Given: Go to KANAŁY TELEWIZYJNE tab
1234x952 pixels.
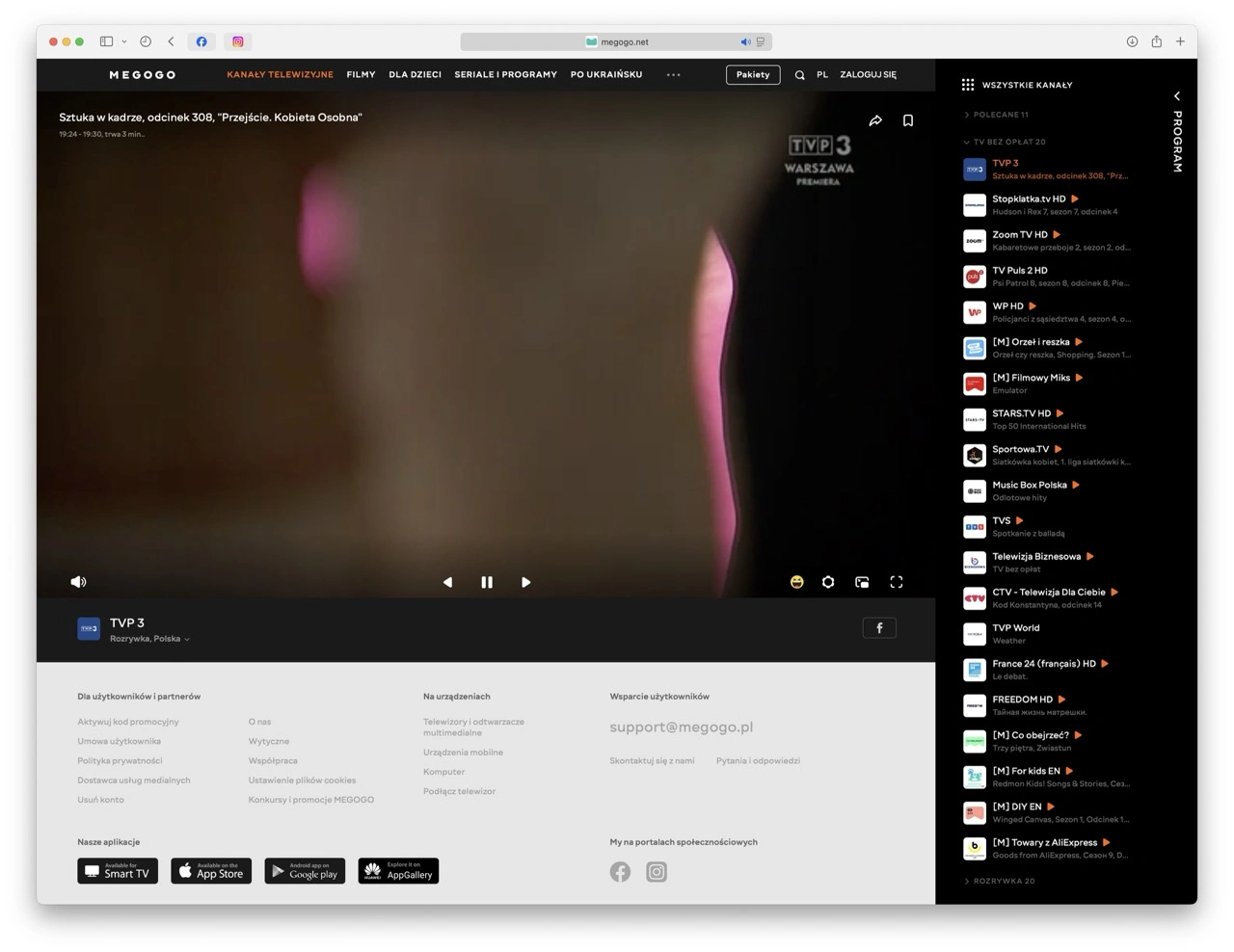Looking at the screenshot, I should pyautogui.click(x=280, y=74).
